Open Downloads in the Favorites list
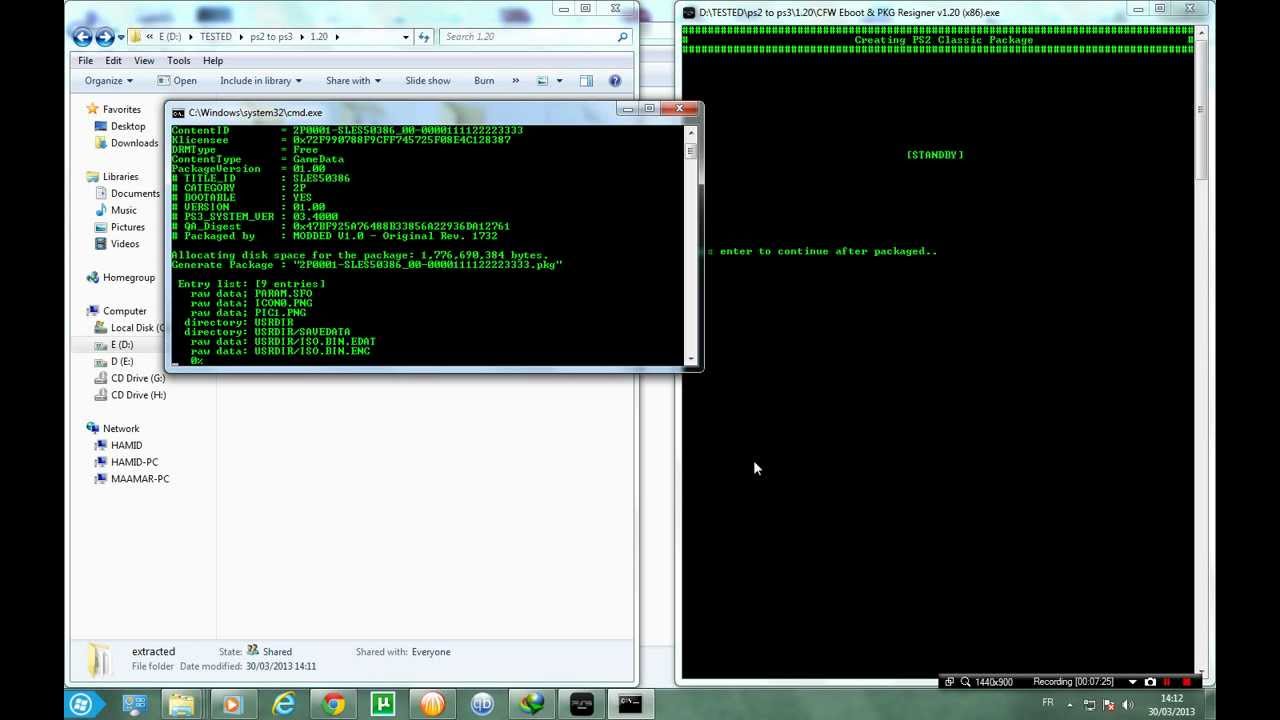Image resolution: width=1280 pixels, height=720 pixels. [134, 143]
